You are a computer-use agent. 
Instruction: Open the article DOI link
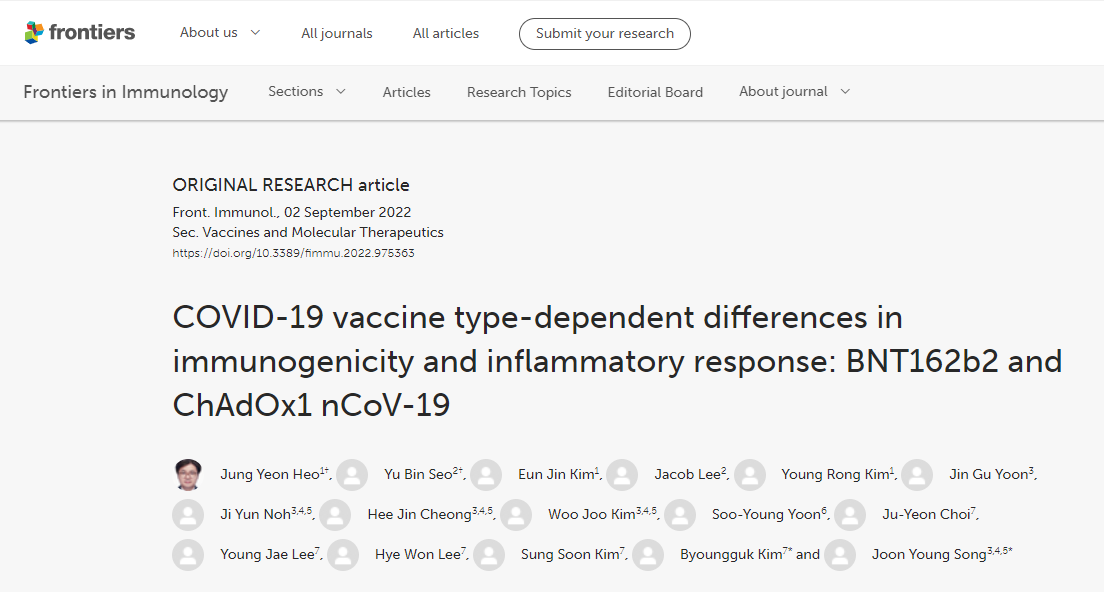tap(294, 253)
